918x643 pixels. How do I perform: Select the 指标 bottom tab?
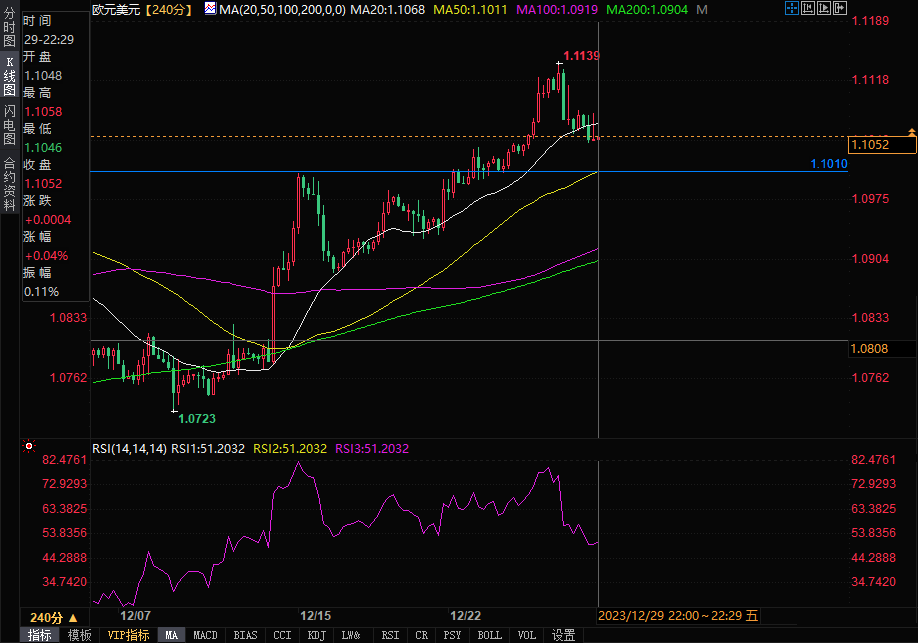coord(40,635)
